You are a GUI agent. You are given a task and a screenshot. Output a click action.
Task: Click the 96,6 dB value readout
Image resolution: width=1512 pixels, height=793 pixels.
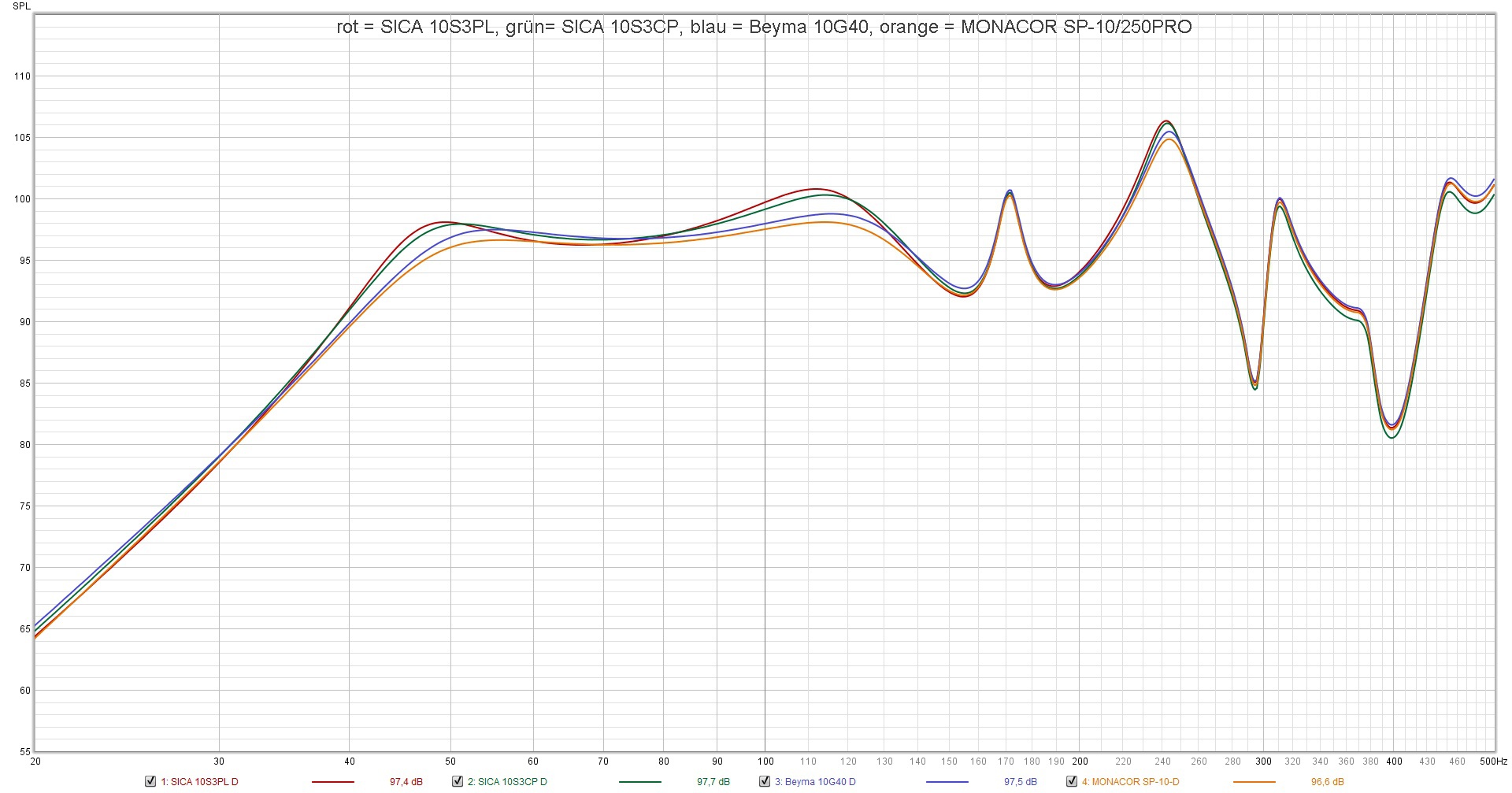tap(1328, 782)
